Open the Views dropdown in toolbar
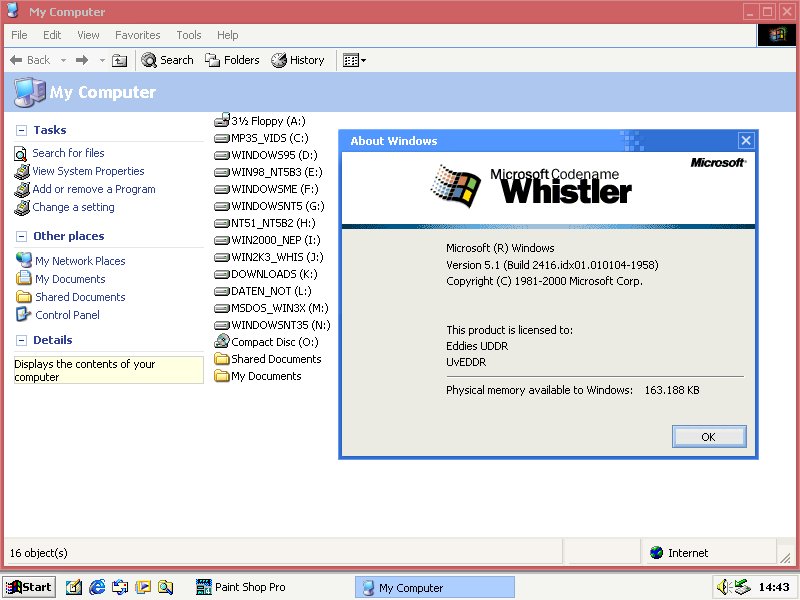800x600 pixels. [354, 60]
